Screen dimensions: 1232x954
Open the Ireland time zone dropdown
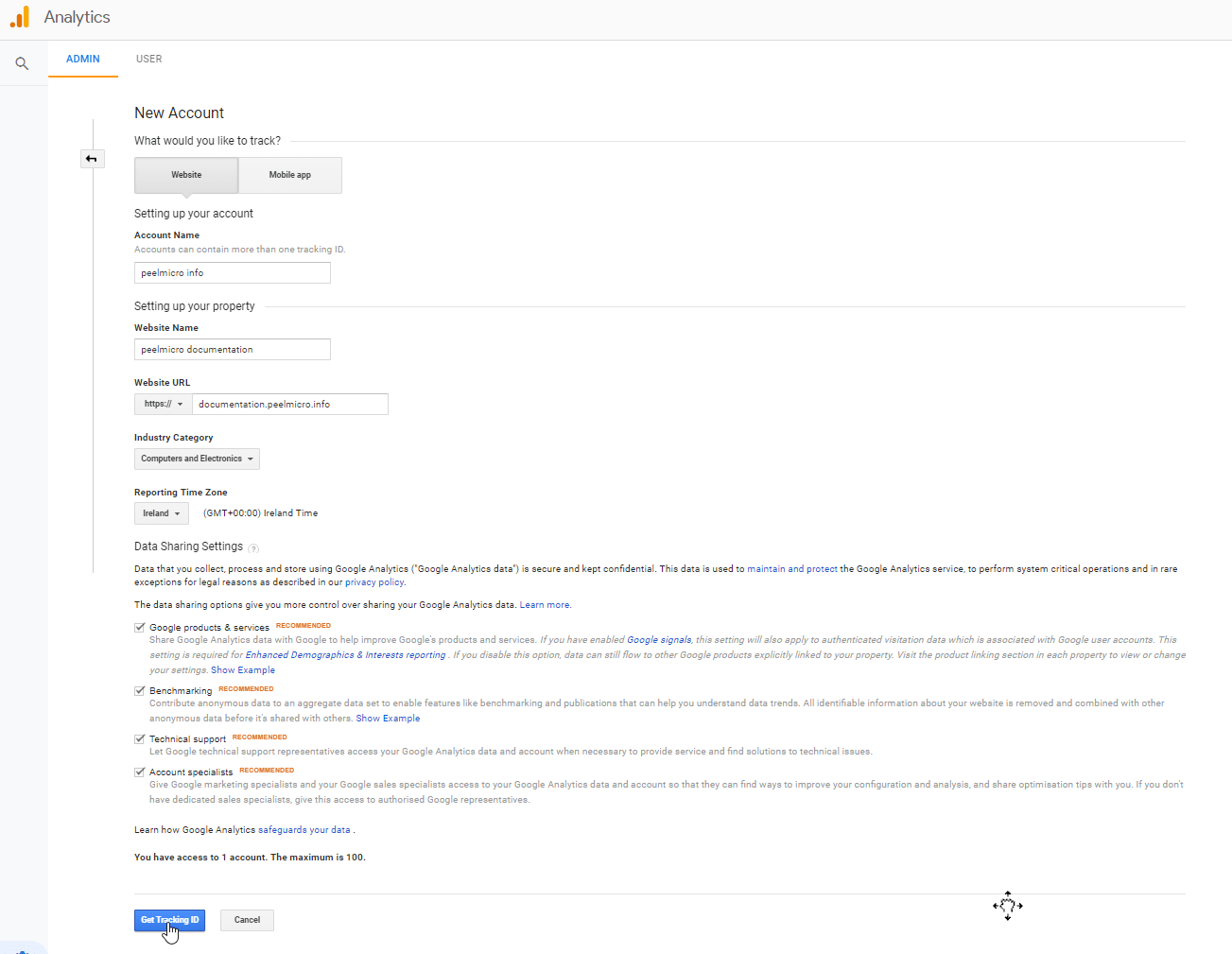tap(162, 513)
